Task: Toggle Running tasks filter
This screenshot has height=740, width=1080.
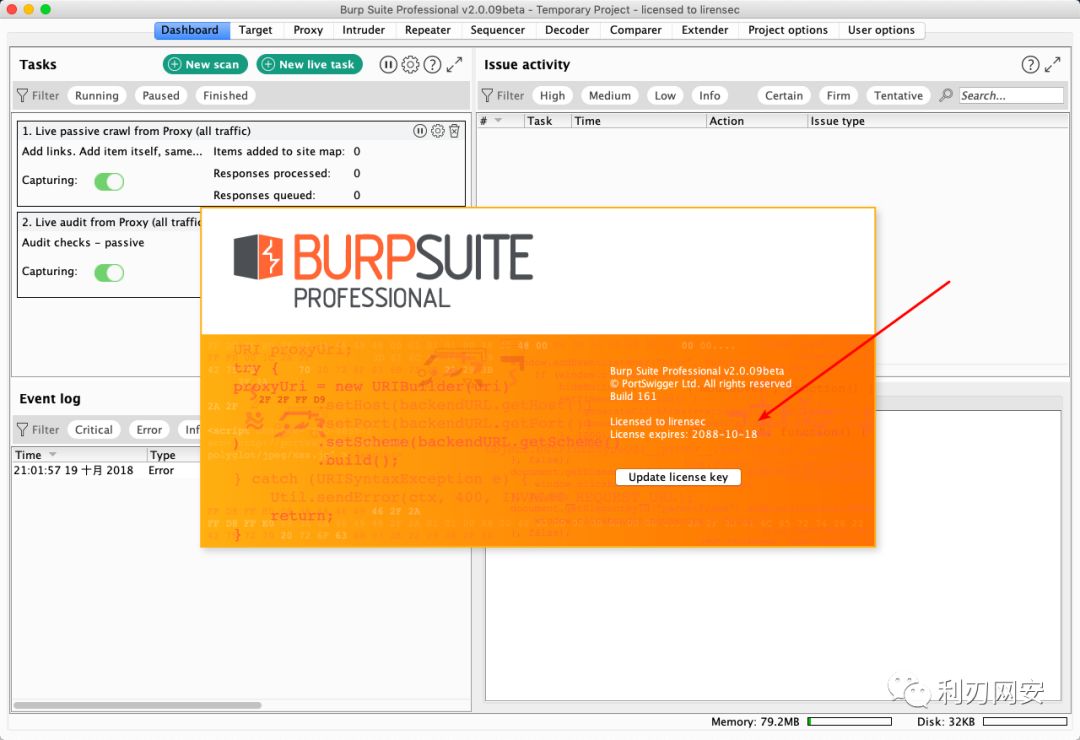Action: tap(96, 96)
